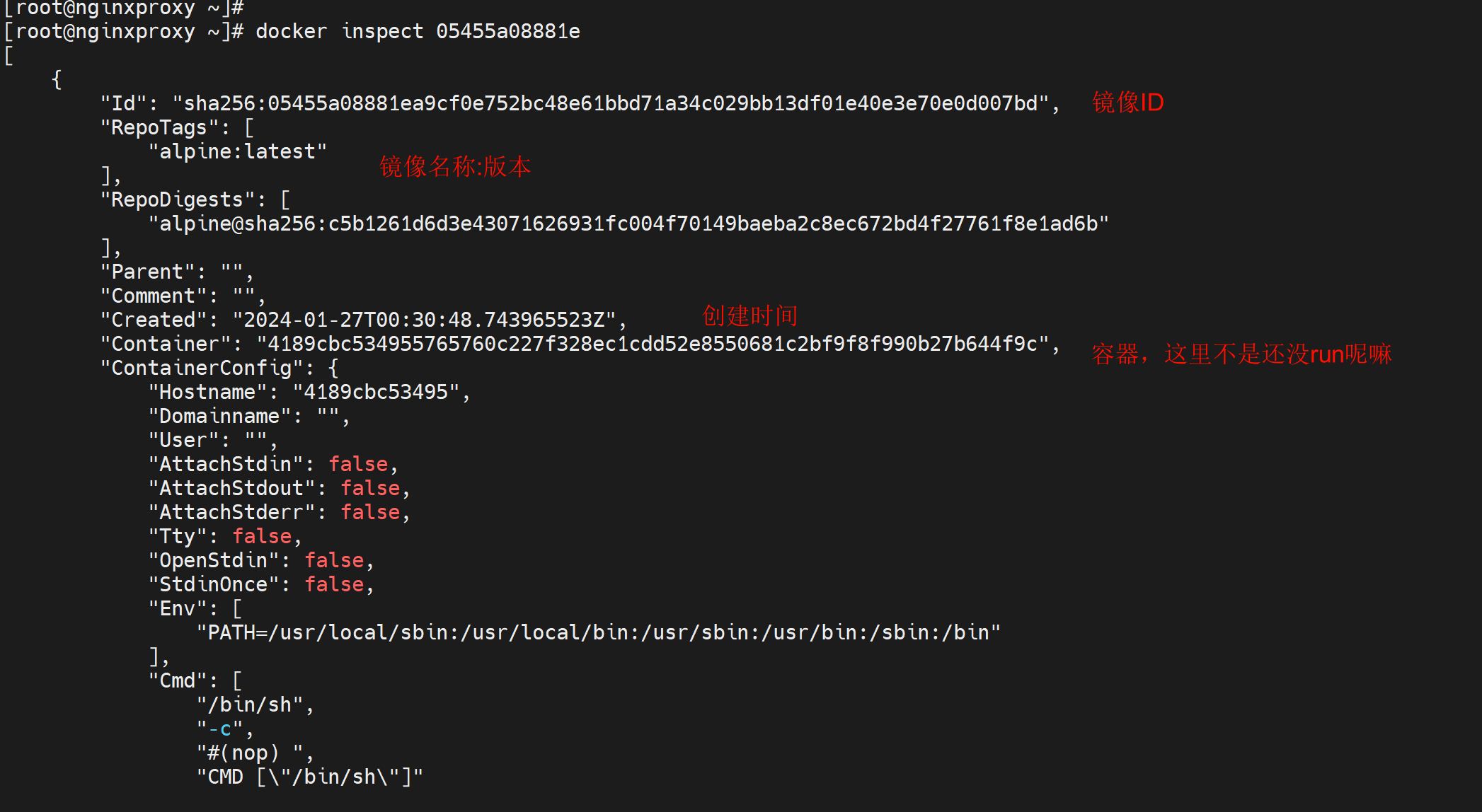
Task: Click the "#(nop) " string in Cmd
Action: pyautogui.click(x=250, y=753)
